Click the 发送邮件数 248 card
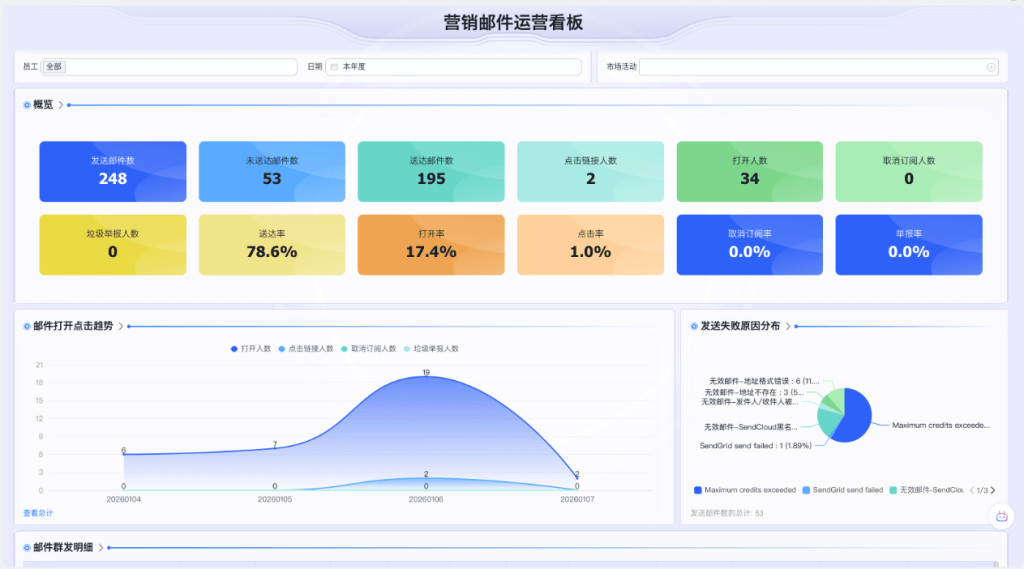The image size is (1024, 569). tap(113, 172)
